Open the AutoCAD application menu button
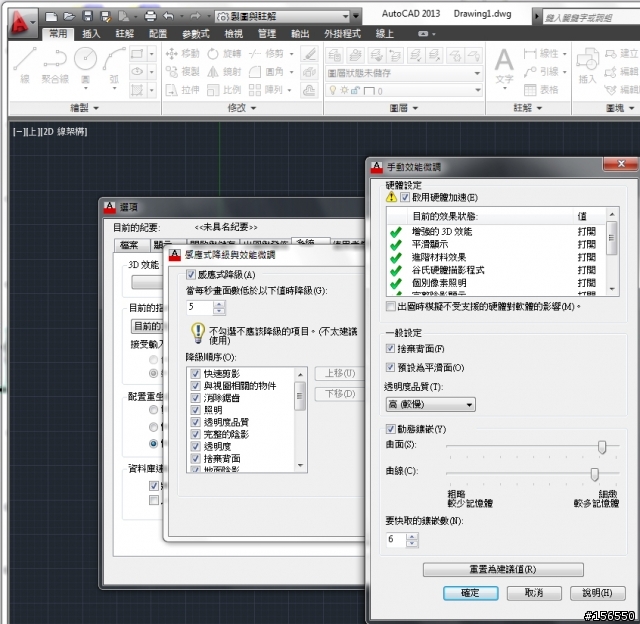640x624 pixels. [22, 22]
